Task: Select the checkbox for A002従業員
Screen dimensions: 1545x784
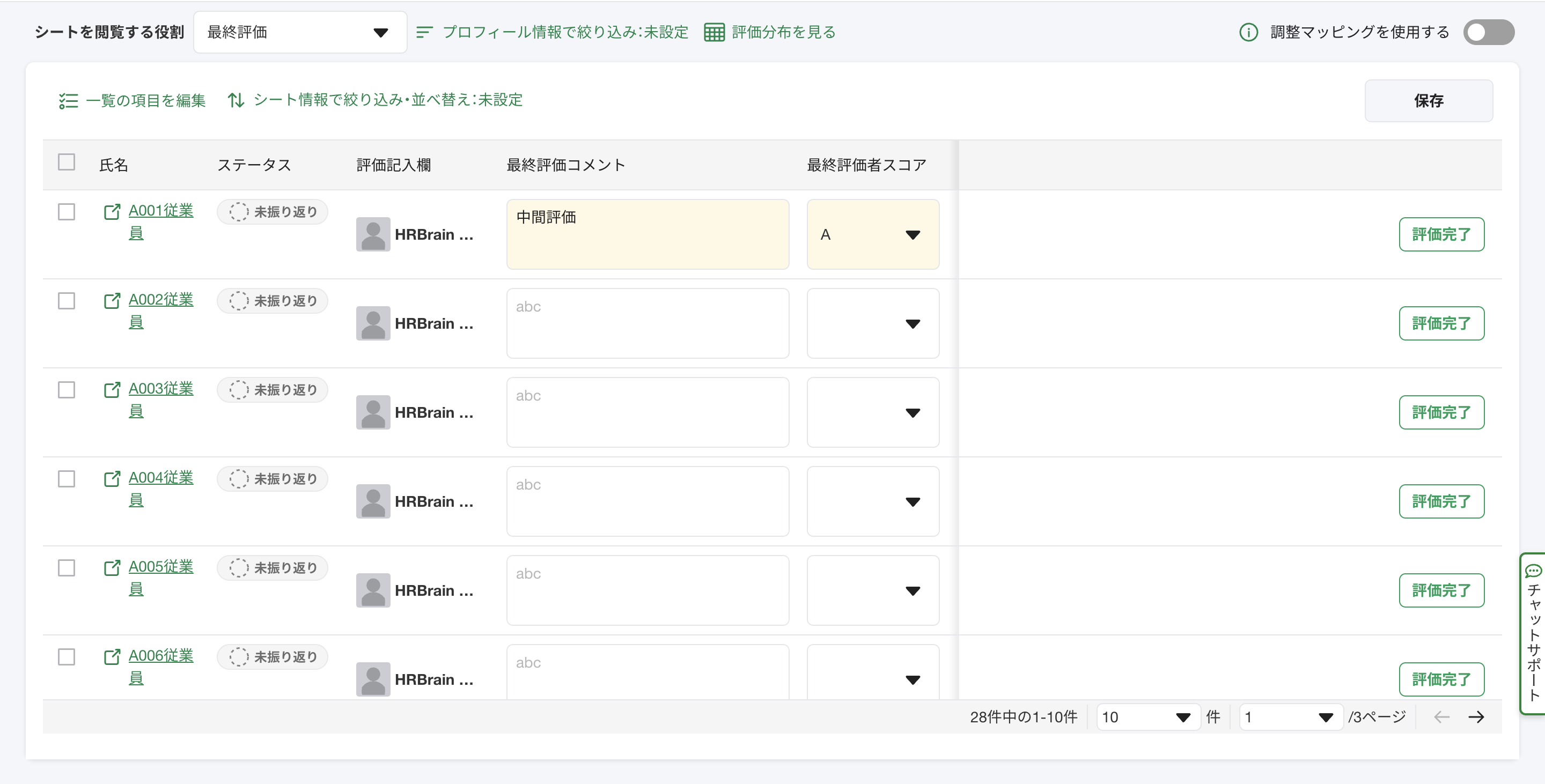Action: point(67,300)
